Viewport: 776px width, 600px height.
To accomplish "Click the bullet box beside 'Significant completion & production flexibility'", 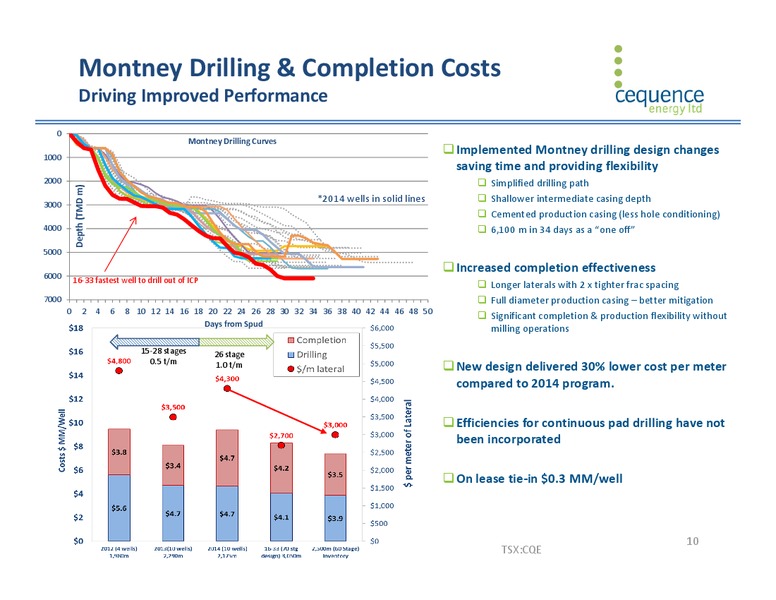I will pyautogui.click(x=482, y=315).
